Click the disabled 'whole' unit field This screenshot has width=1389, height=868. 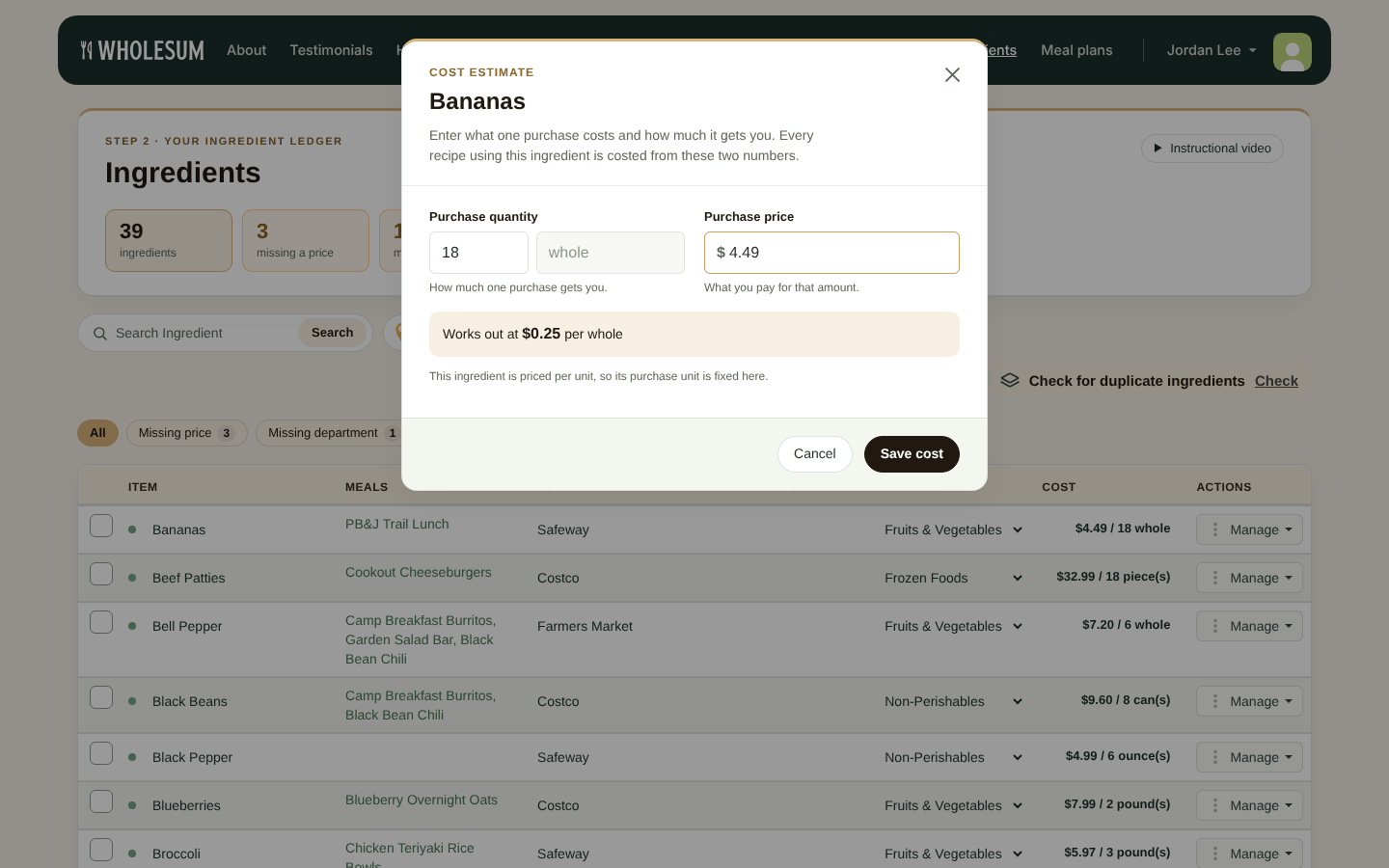point(611,253)
